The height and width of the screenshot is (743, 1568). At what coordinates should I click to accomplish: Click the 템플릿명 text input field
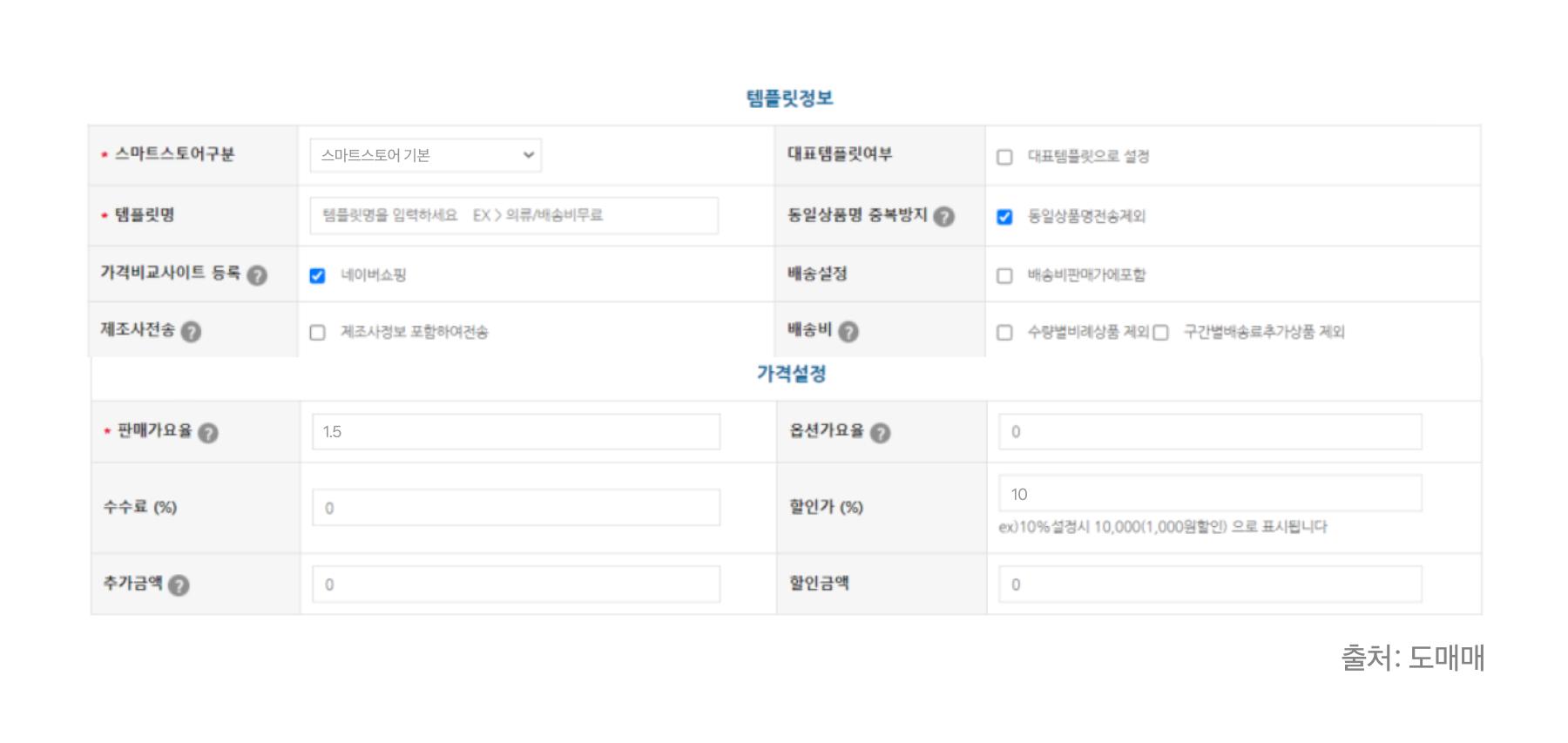tap(514, 215)
